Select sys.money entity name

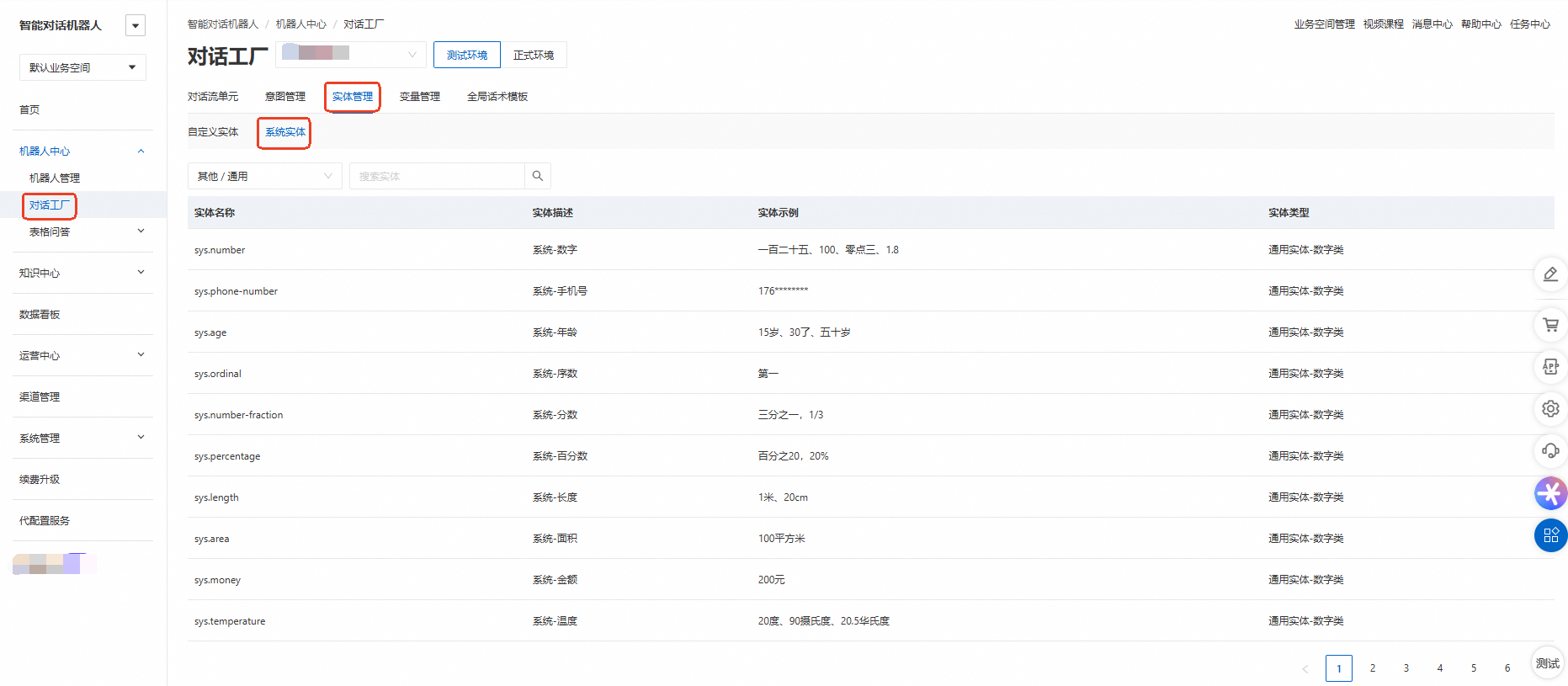click(x=217, y=580)
